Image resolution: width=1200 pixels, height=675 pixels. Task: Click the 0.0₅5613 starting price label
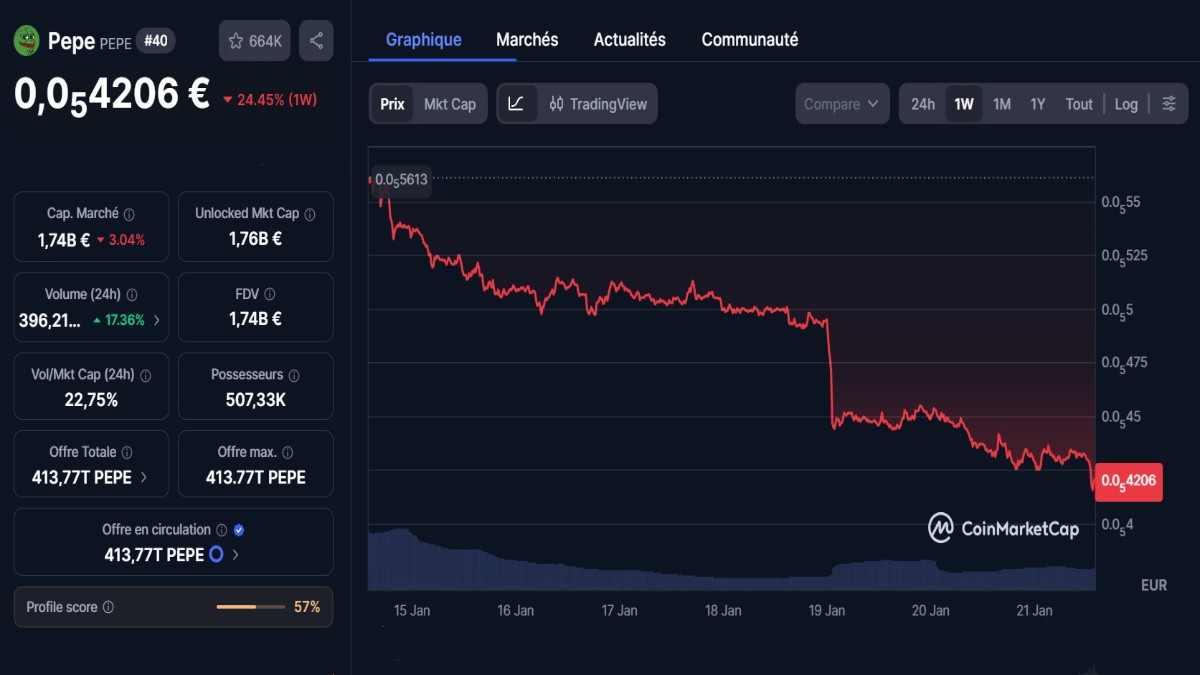[401, 180]
